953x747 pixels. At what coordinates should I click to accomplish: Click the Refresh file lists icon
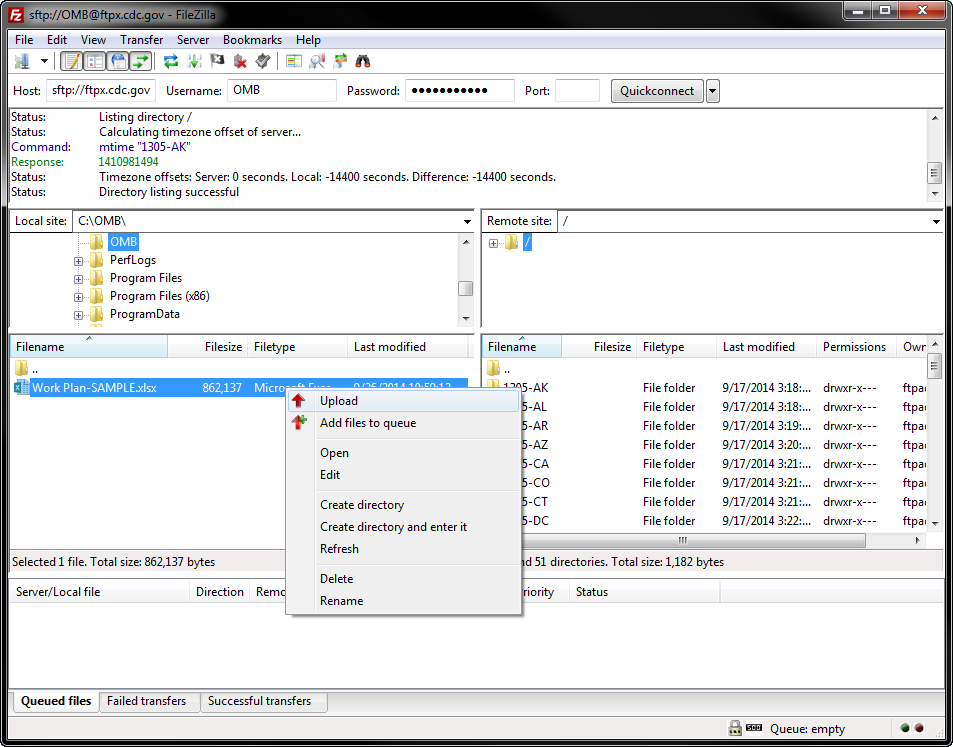coord(171,62)
